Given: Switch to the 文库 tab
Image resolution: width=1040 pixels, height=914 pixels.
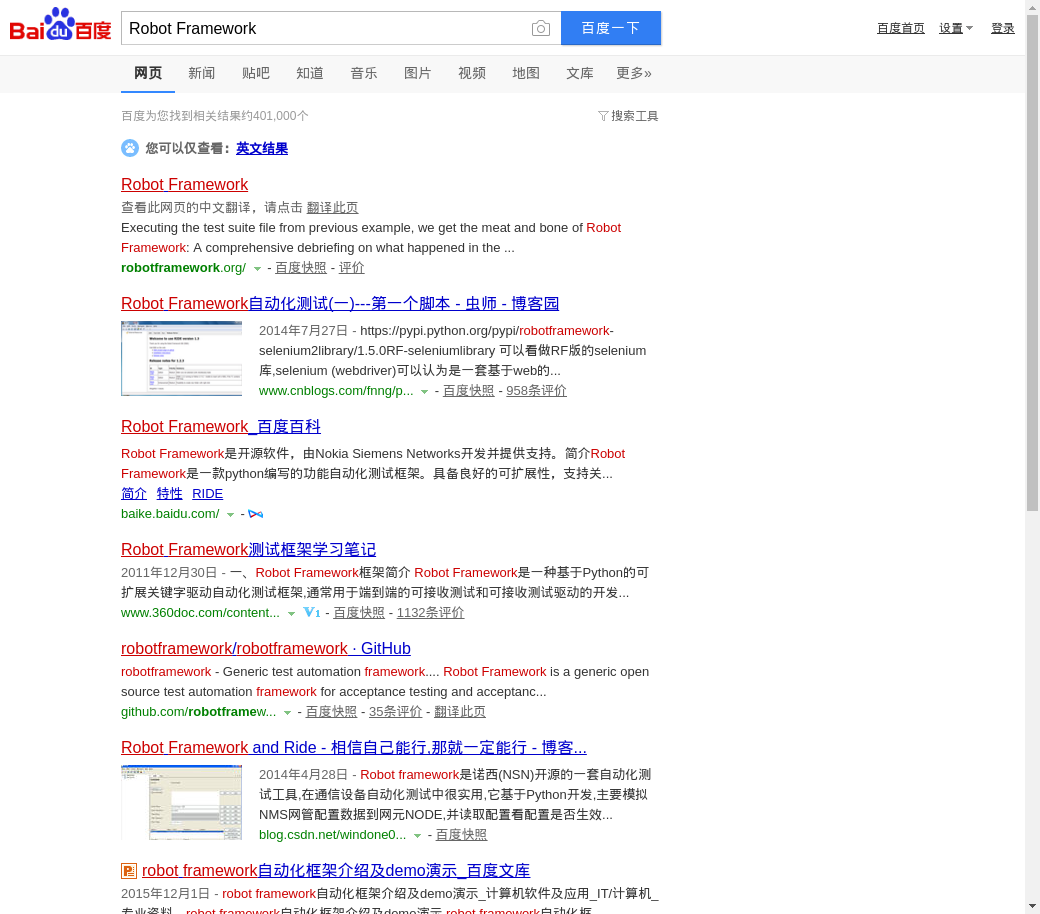Looking at the screenshot, I should click(580, 73).
